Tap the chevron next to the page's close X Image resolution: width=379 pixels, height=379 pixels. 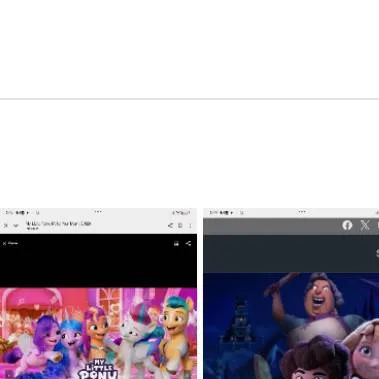[x=16, y=226]
